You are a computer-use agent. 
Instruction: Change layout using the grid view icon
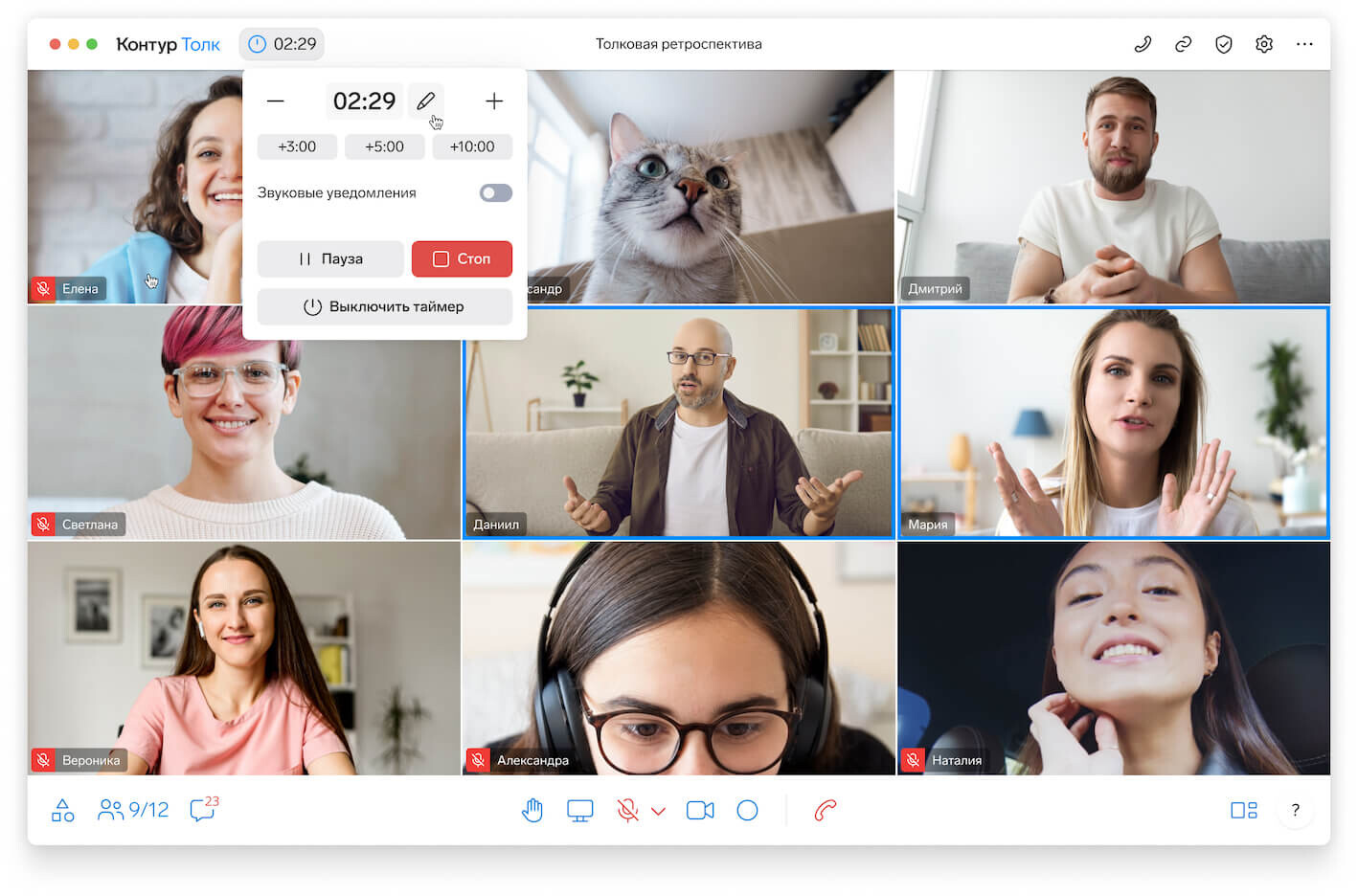tap(1244, 811)
